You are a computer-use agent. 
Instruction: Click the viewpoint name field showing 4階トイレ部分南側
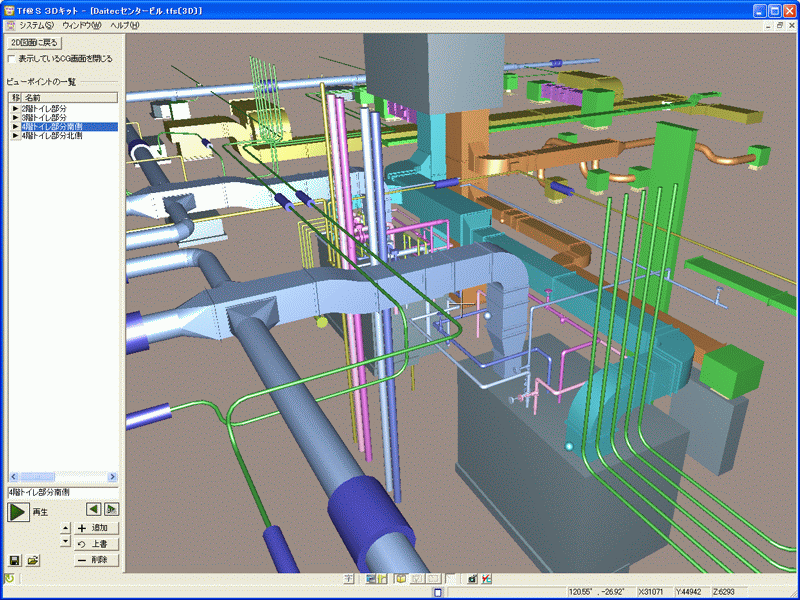click(62, 493)
